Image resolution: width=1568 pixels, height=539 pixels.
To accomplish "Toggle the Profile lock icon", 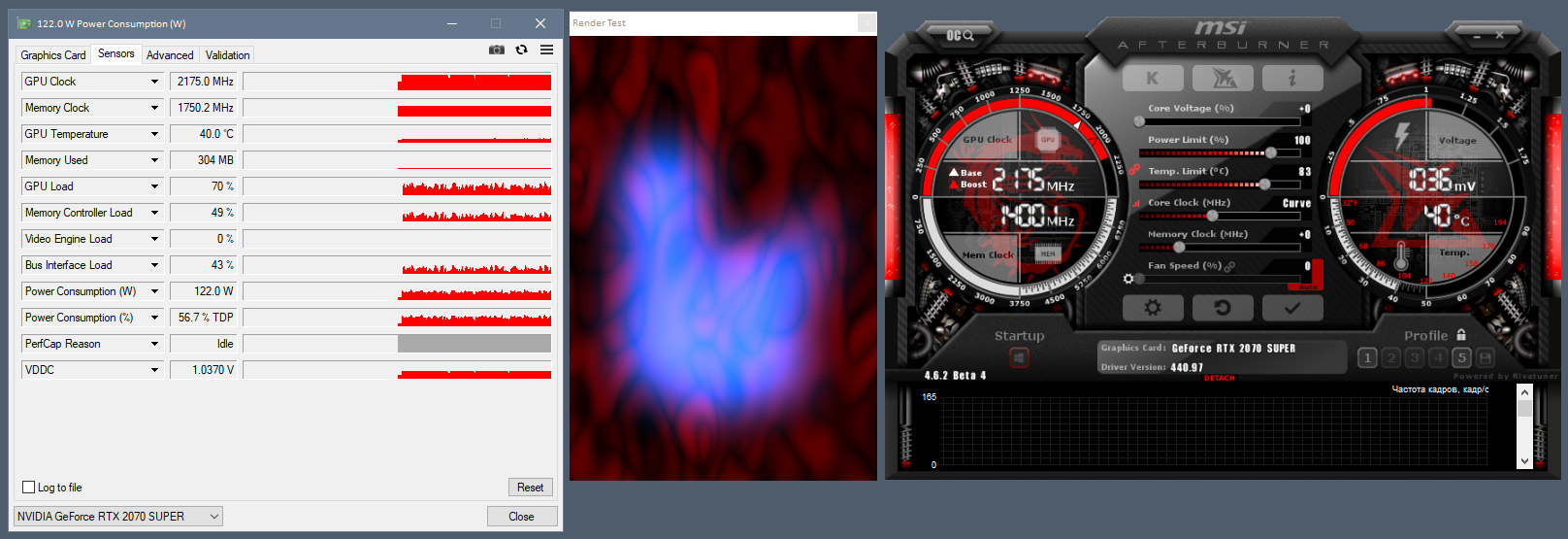I will 1461,335.
